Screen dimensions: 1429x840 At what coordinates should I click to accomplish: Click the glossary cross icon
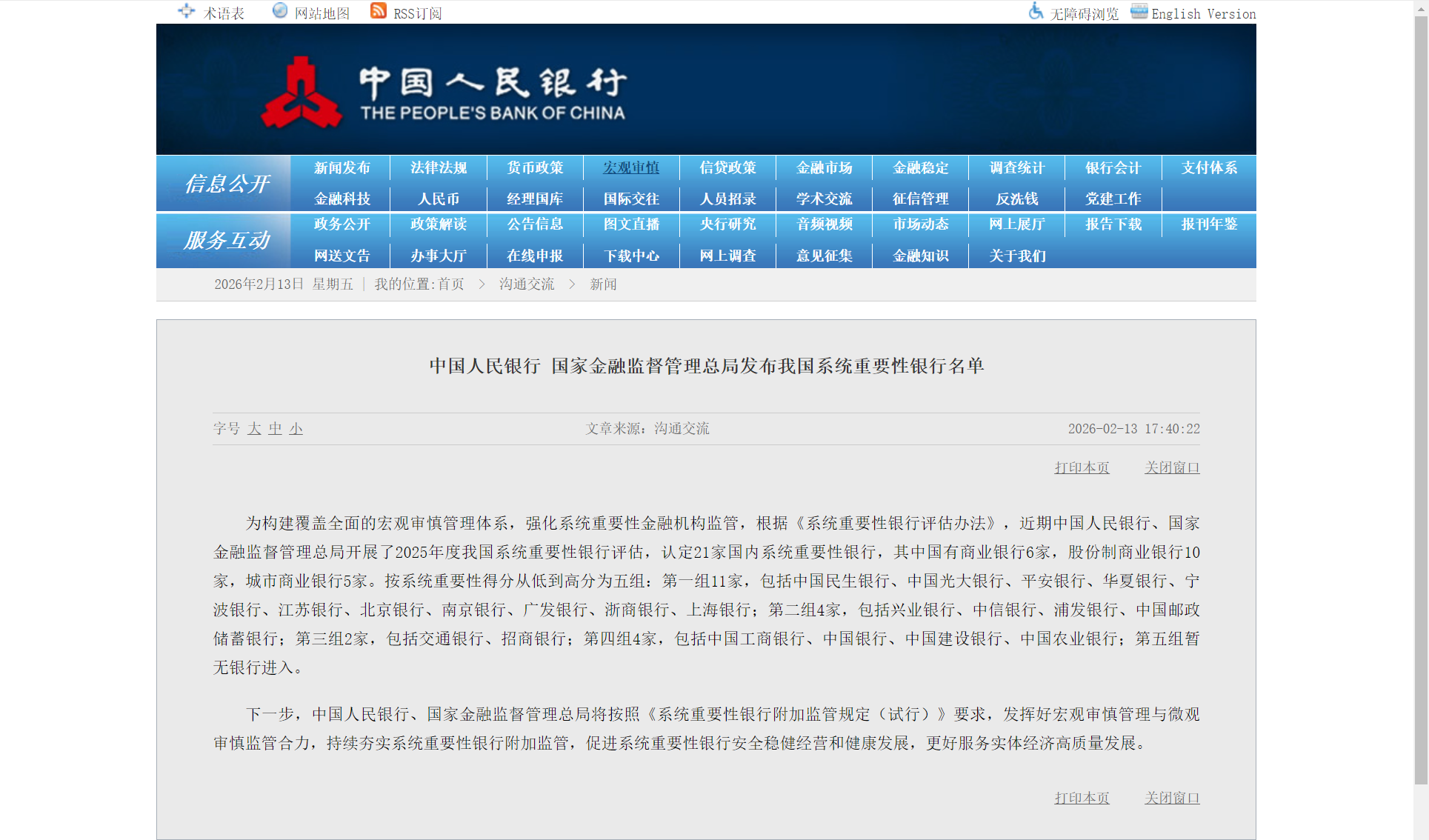click(187, 11)
